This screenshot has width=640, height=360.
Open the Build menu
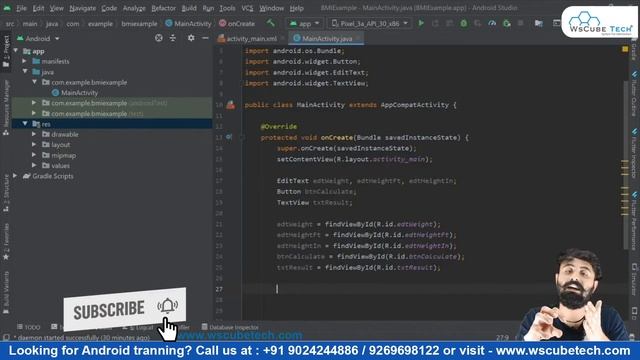[x=189, y=8]
